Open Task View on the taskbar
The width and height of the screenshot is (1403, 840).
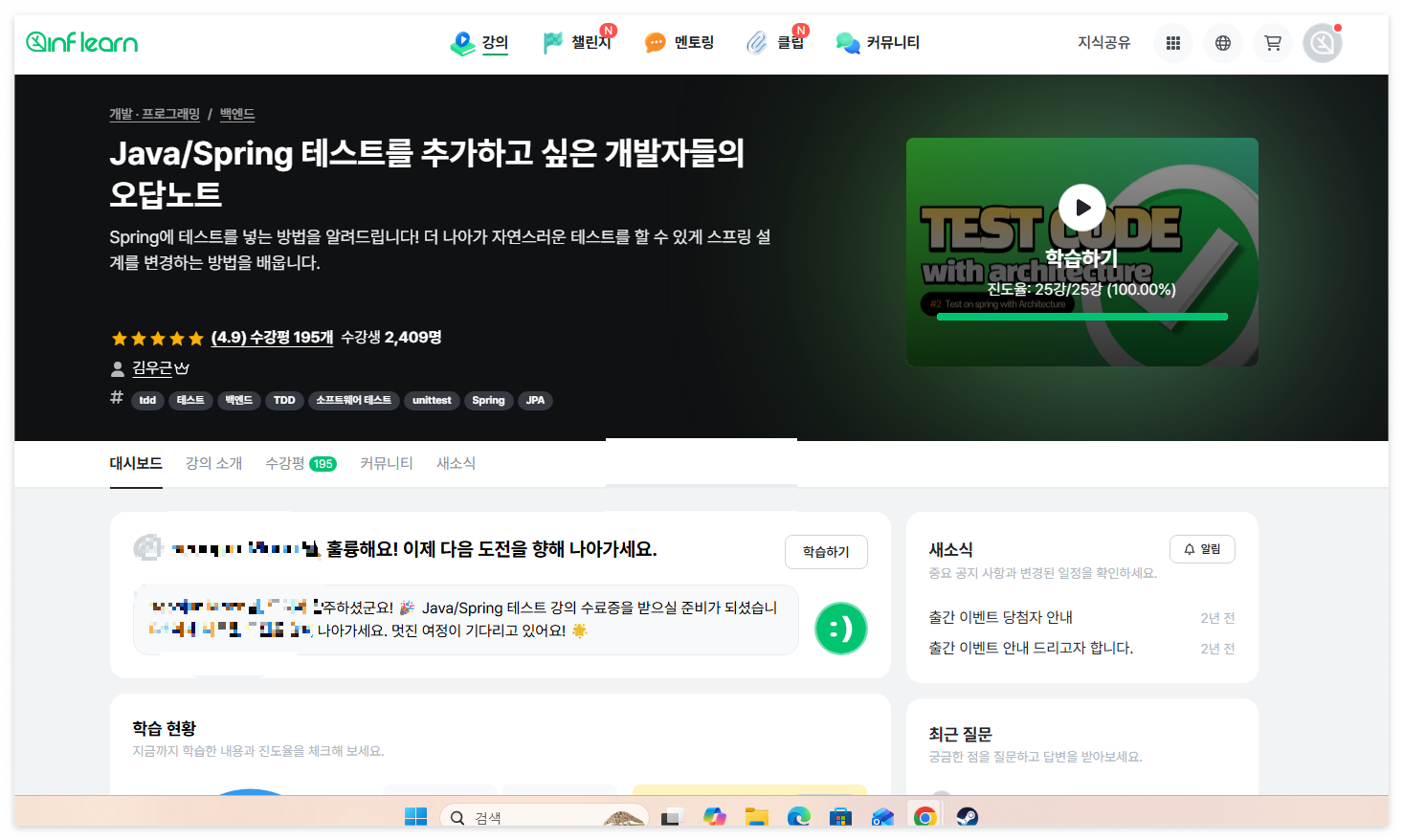tap(671, 817)
